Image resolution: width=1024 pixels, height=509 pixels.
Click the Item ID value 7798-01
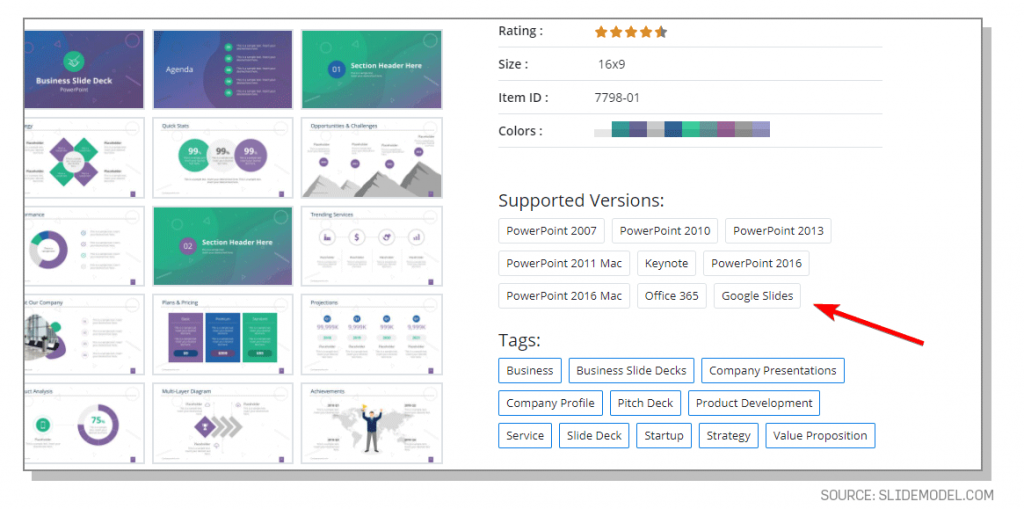[617, 98]
